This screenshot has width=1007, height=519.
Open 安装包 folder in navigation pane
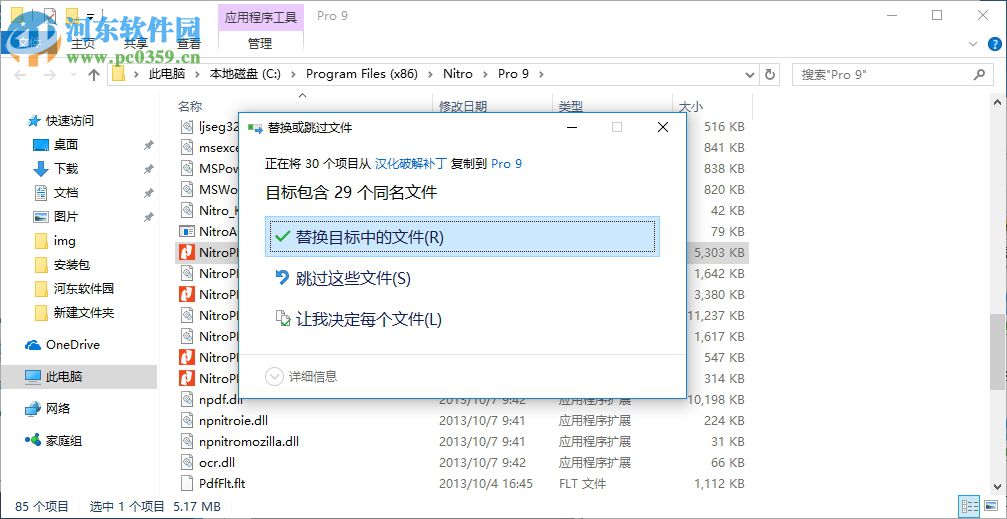tap(72, 265)
